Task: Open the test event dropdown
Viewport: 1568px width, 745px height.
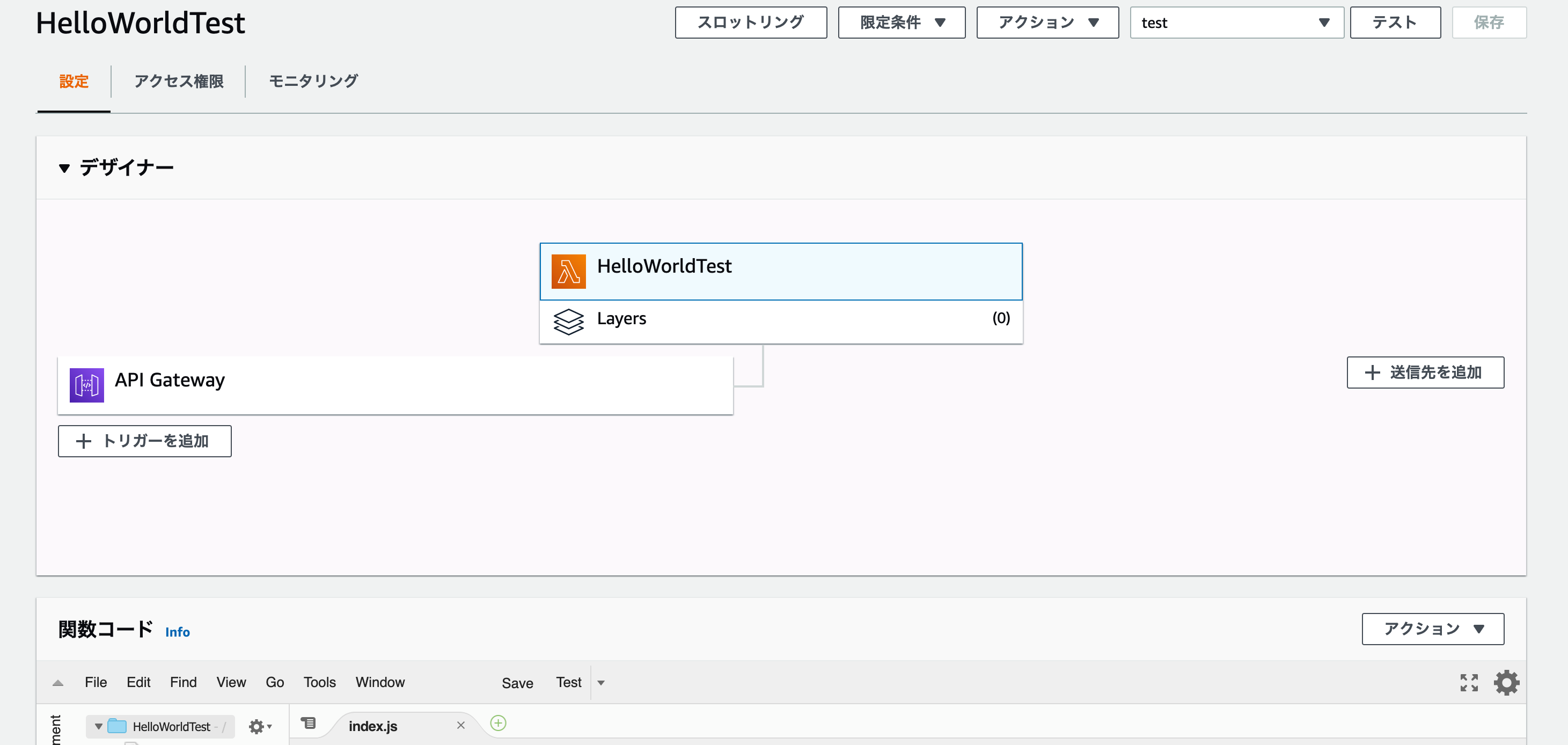Action: pyautogui.click(x=1236, y=23)
